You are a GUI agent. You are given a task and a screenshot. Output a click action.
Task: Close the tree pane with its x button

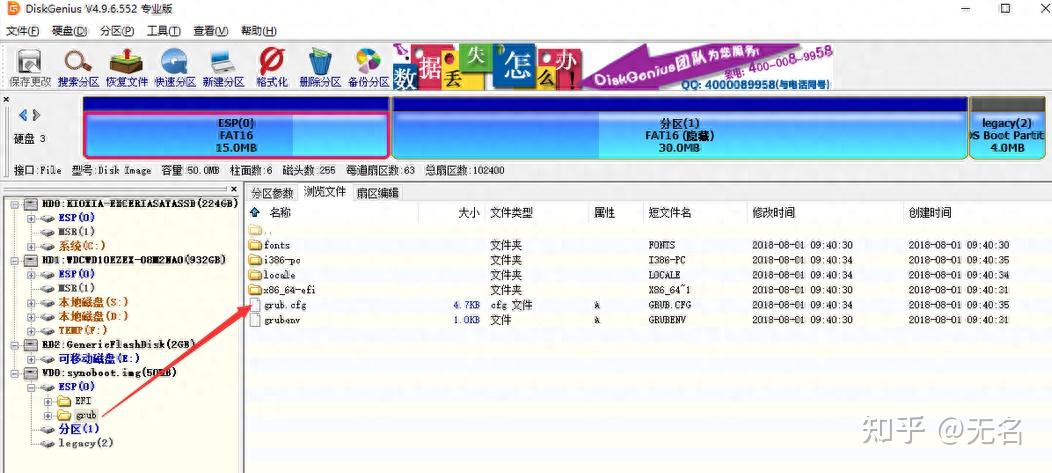coord(234,189)
